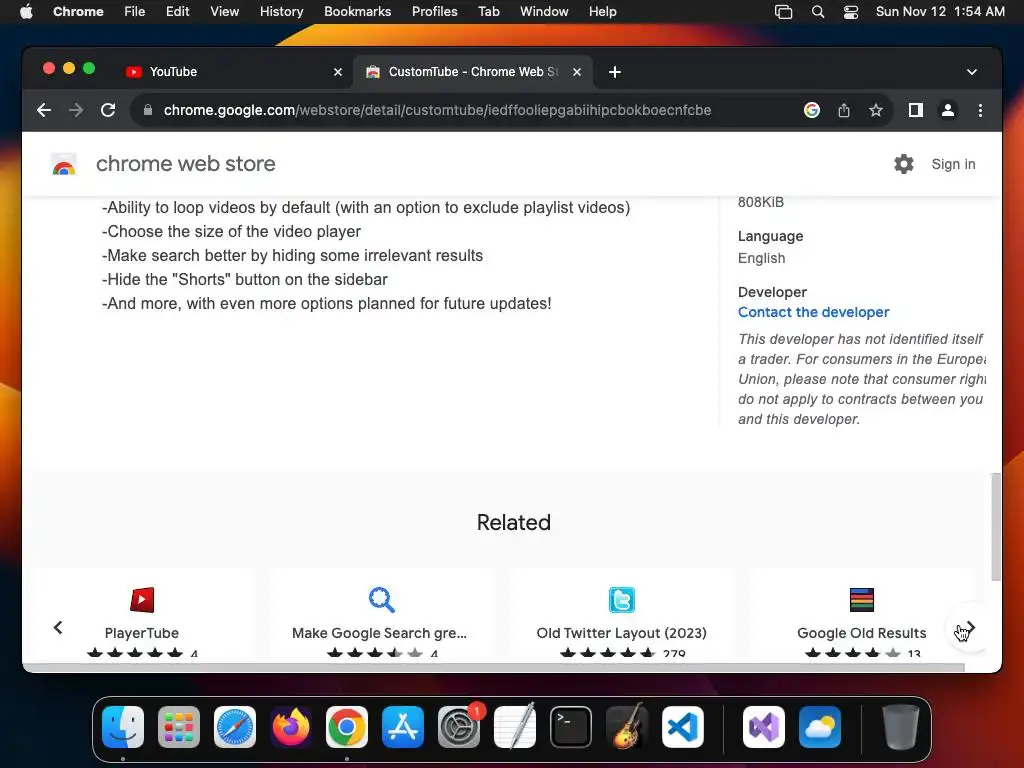Bookmark this page with the star
Viewport: 1024px width, 768px height.
coord(876,110)
